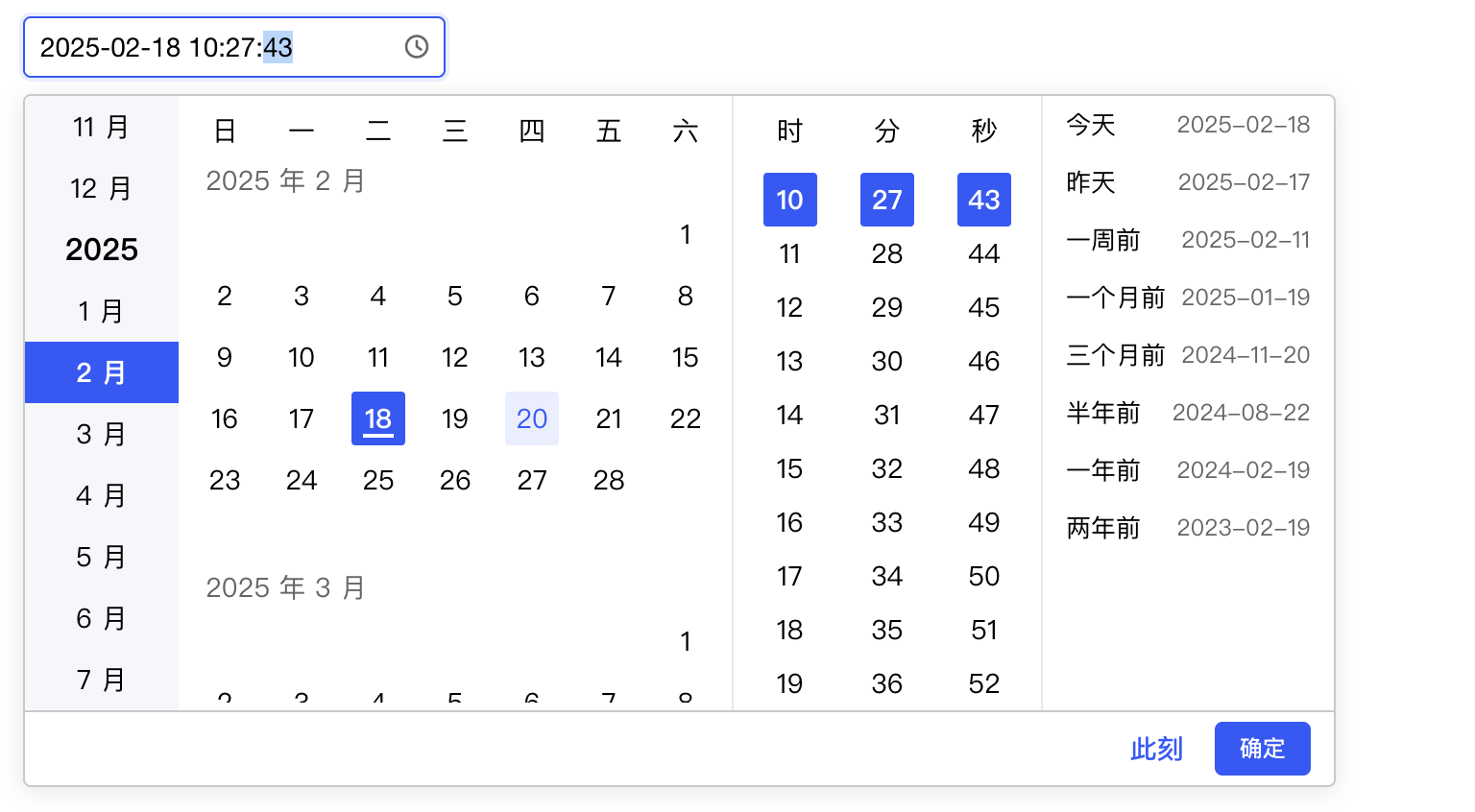1475x812 pixels.
Task: Select second 50 in 秒 column
Action: 984,576
